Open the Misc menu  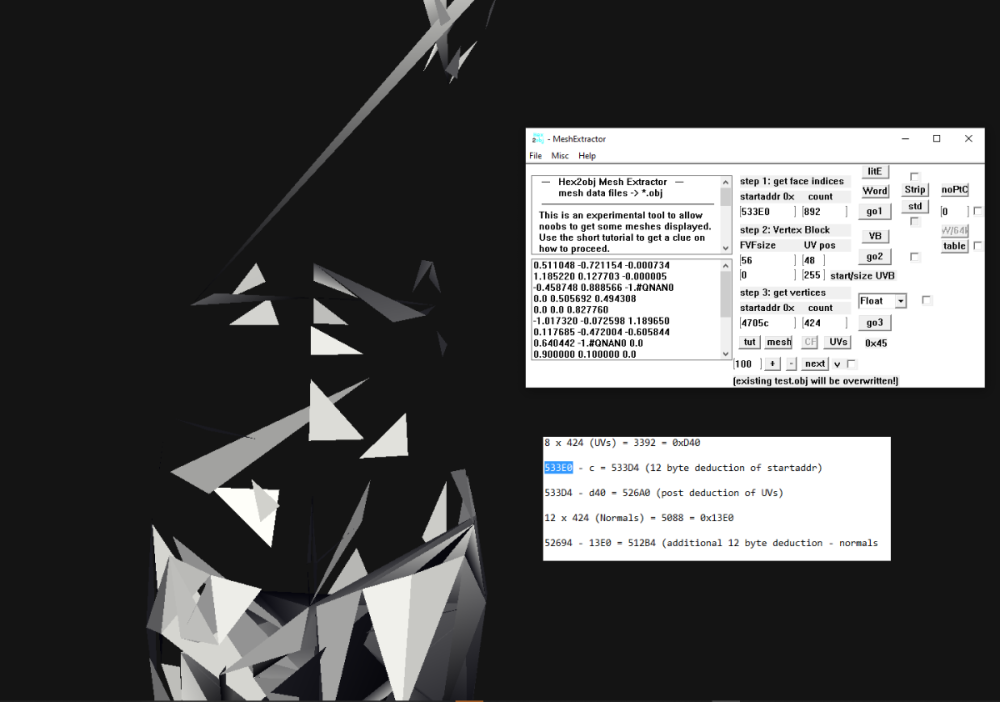click(560, 156)
